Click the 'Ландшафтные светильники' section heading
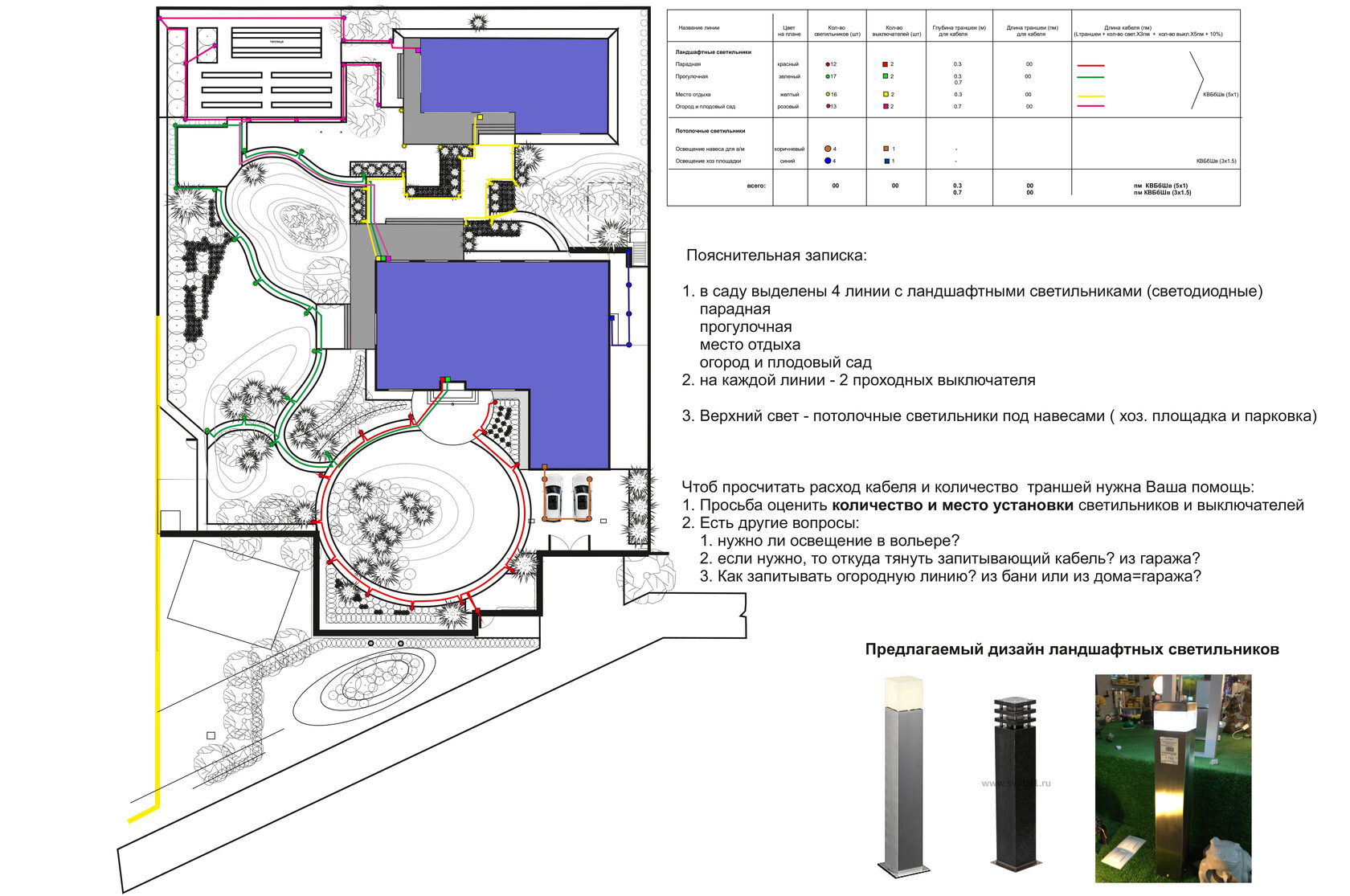This screenshot has height=896, width=1350. tap(714, 52)
